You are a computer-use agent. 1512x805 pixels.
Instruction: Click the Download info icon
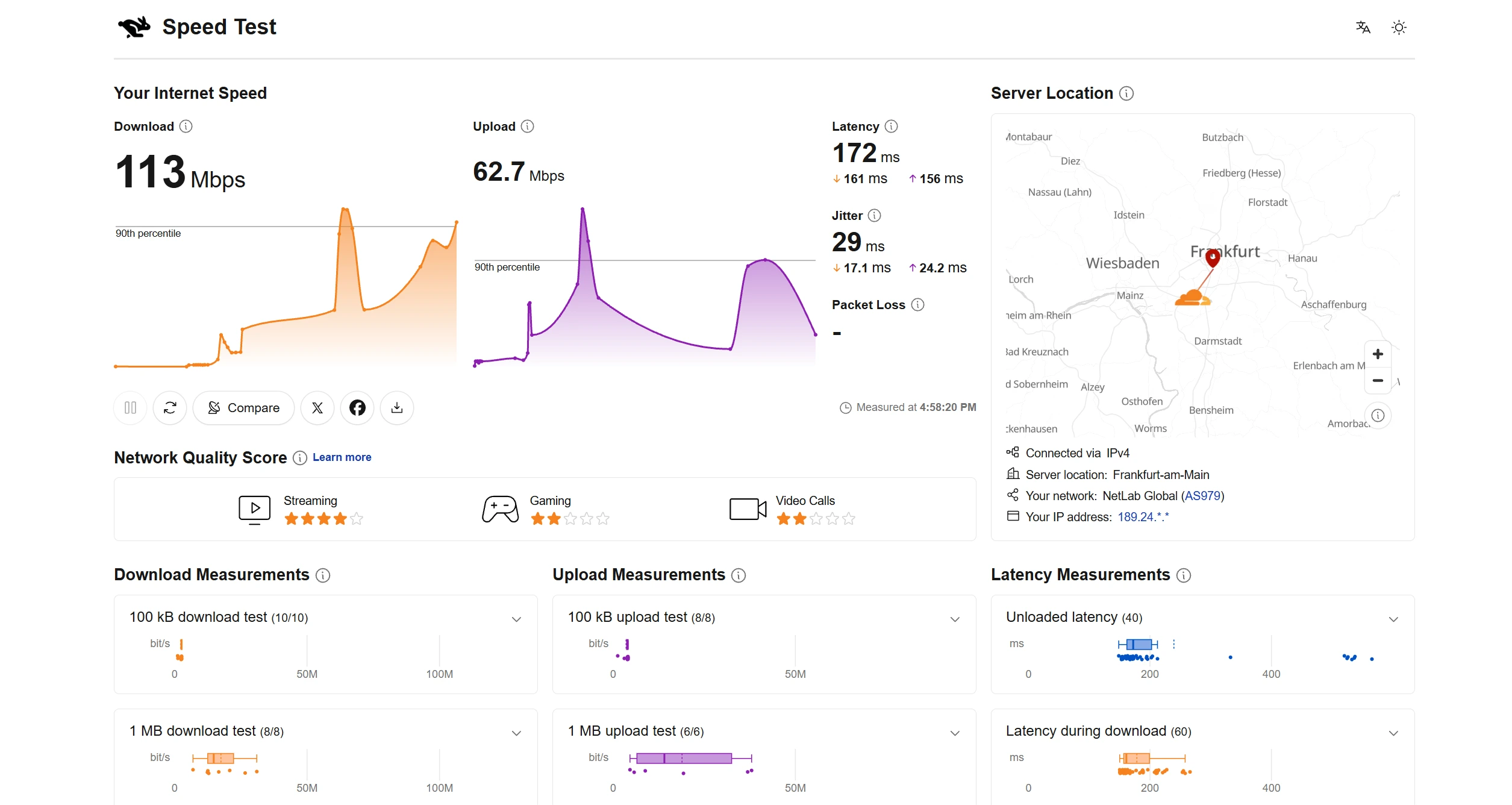click(x=186, y=127)
